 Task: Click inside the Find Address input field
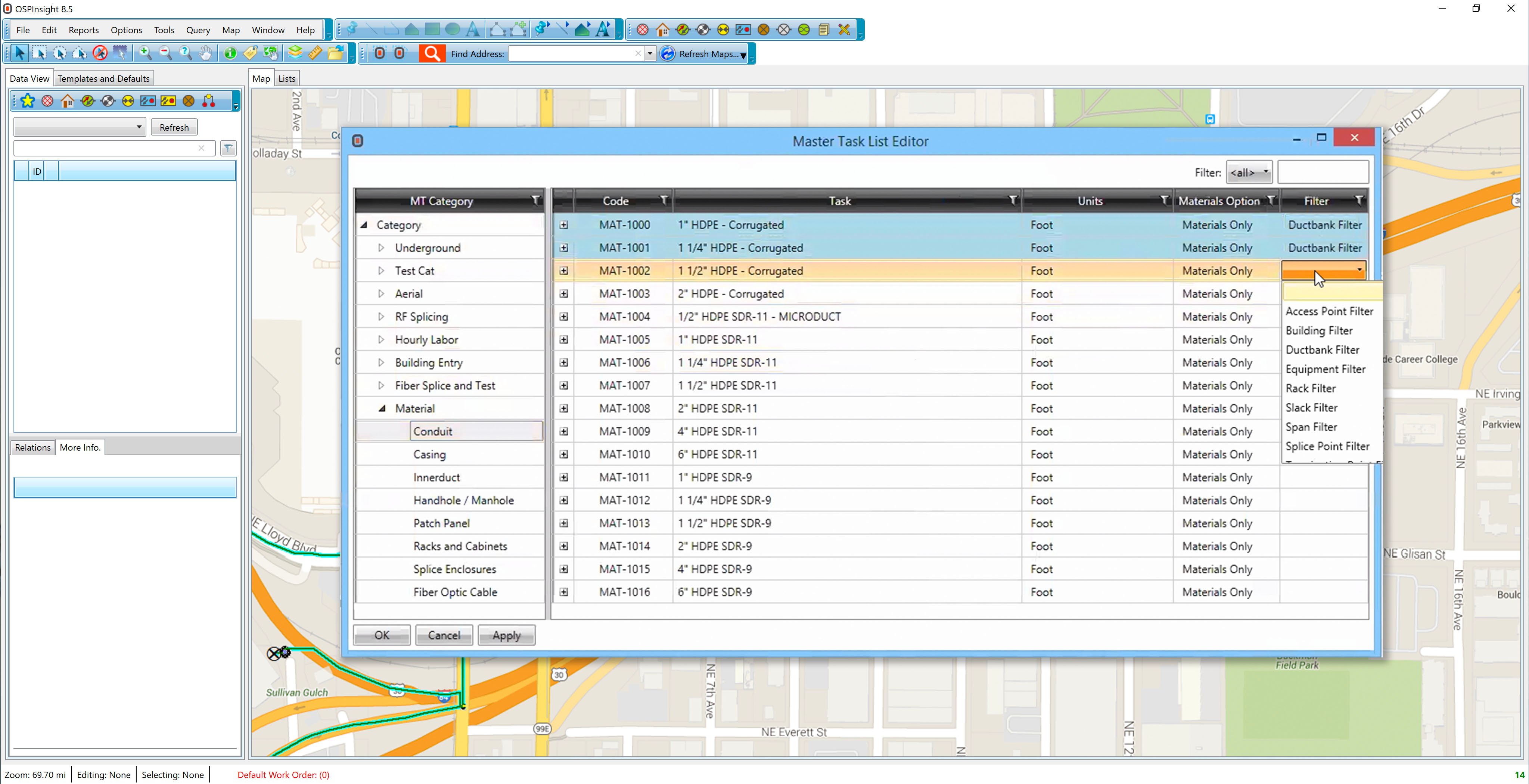[573, 53]
